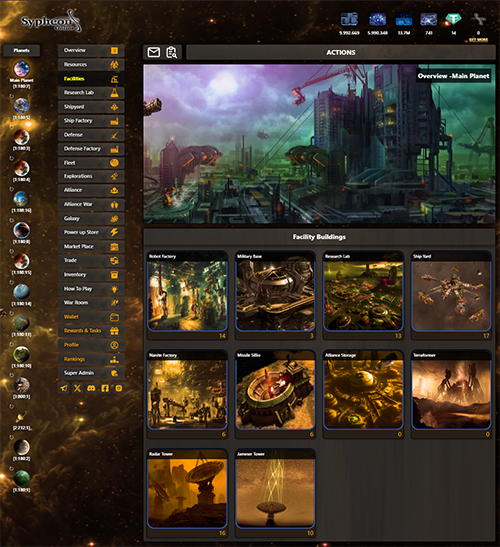Viewport: 500px width, 547px height.
Task: Select the Main Planet icon
Action: (x=21, y=69)
